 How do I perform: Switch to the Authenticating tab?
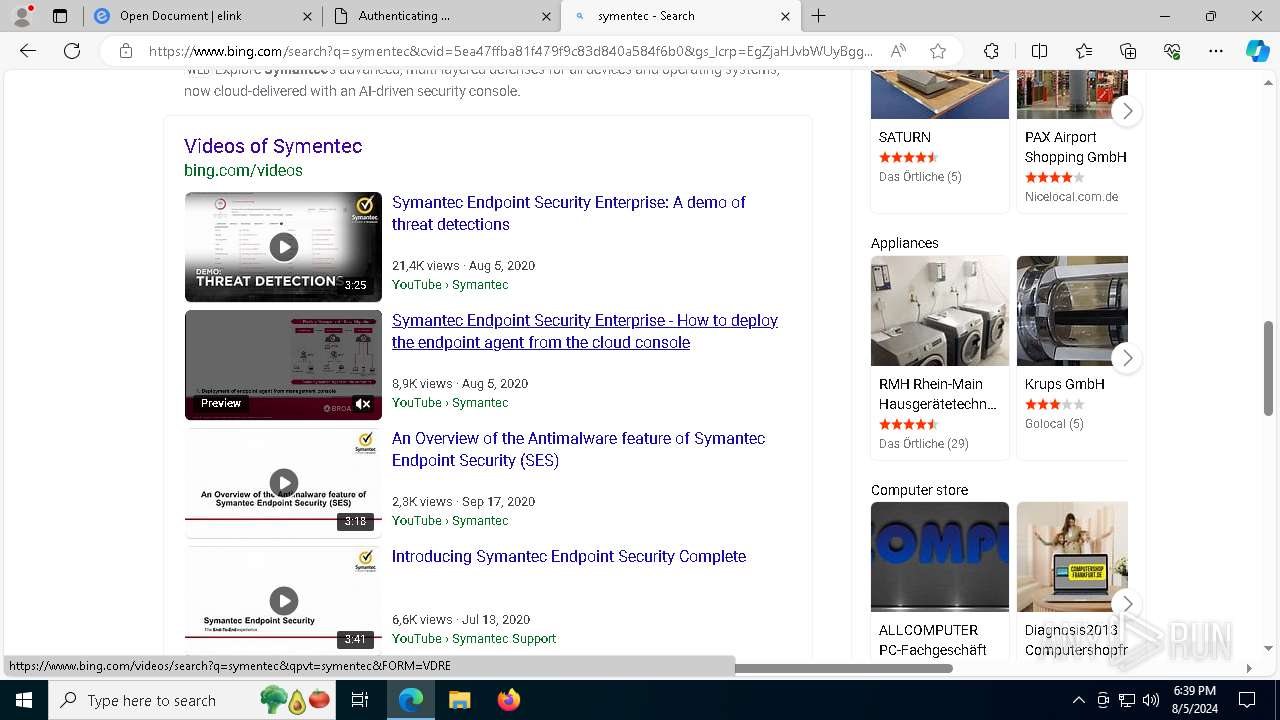point(441,16)
